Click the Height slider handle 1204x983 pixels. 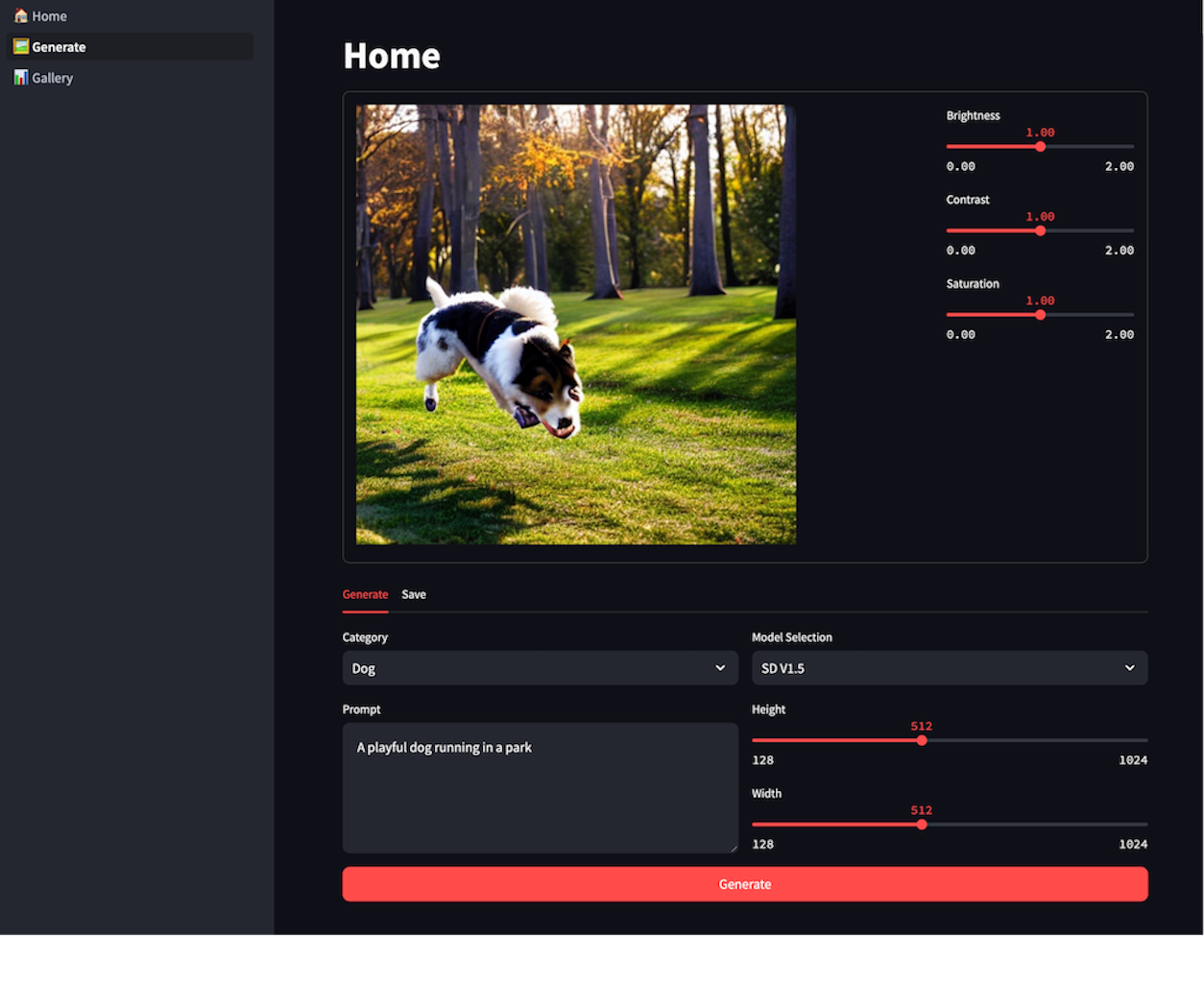(x=922, y=740)
